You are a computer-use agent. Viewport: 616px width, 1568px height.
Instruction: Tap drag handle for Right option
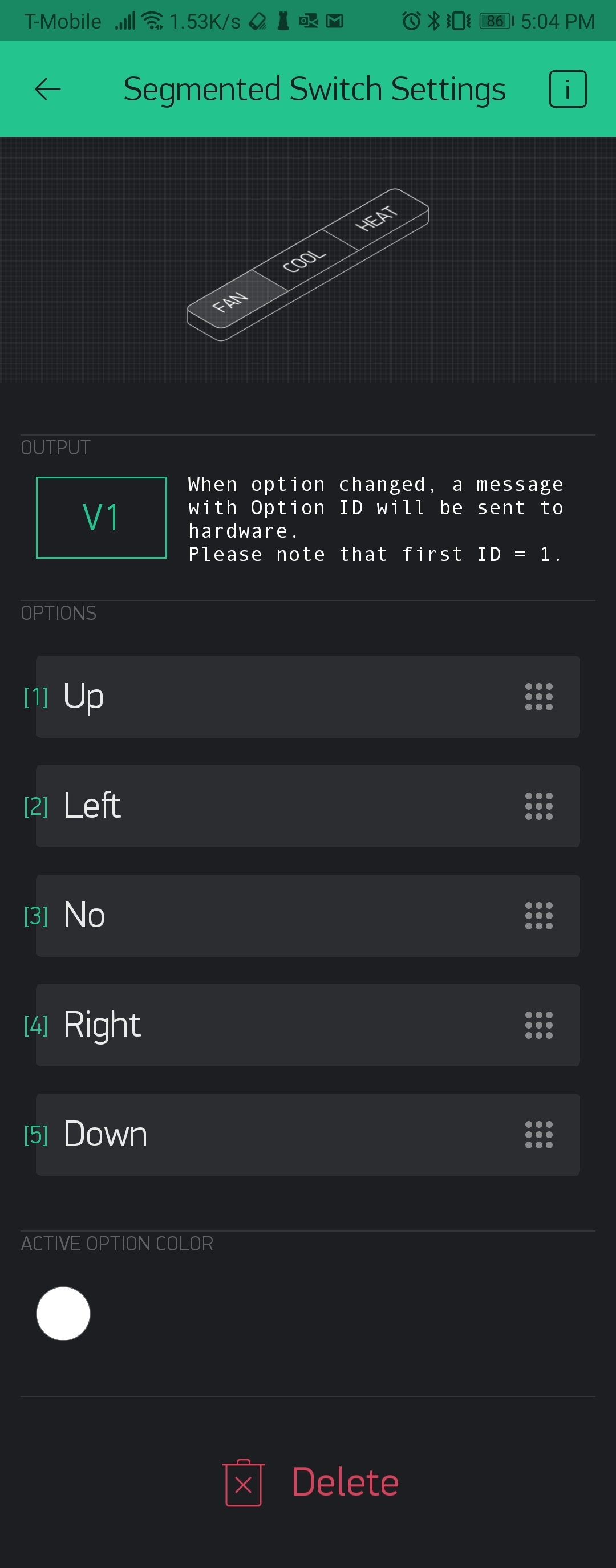tap(538, 1026)
